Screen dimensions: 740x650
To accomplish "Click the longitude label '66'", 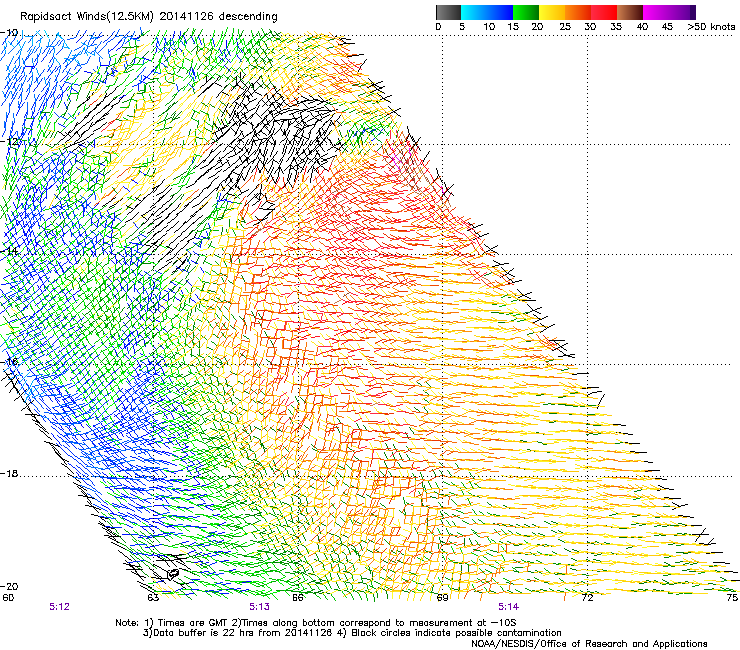I will tap(298, 598).
